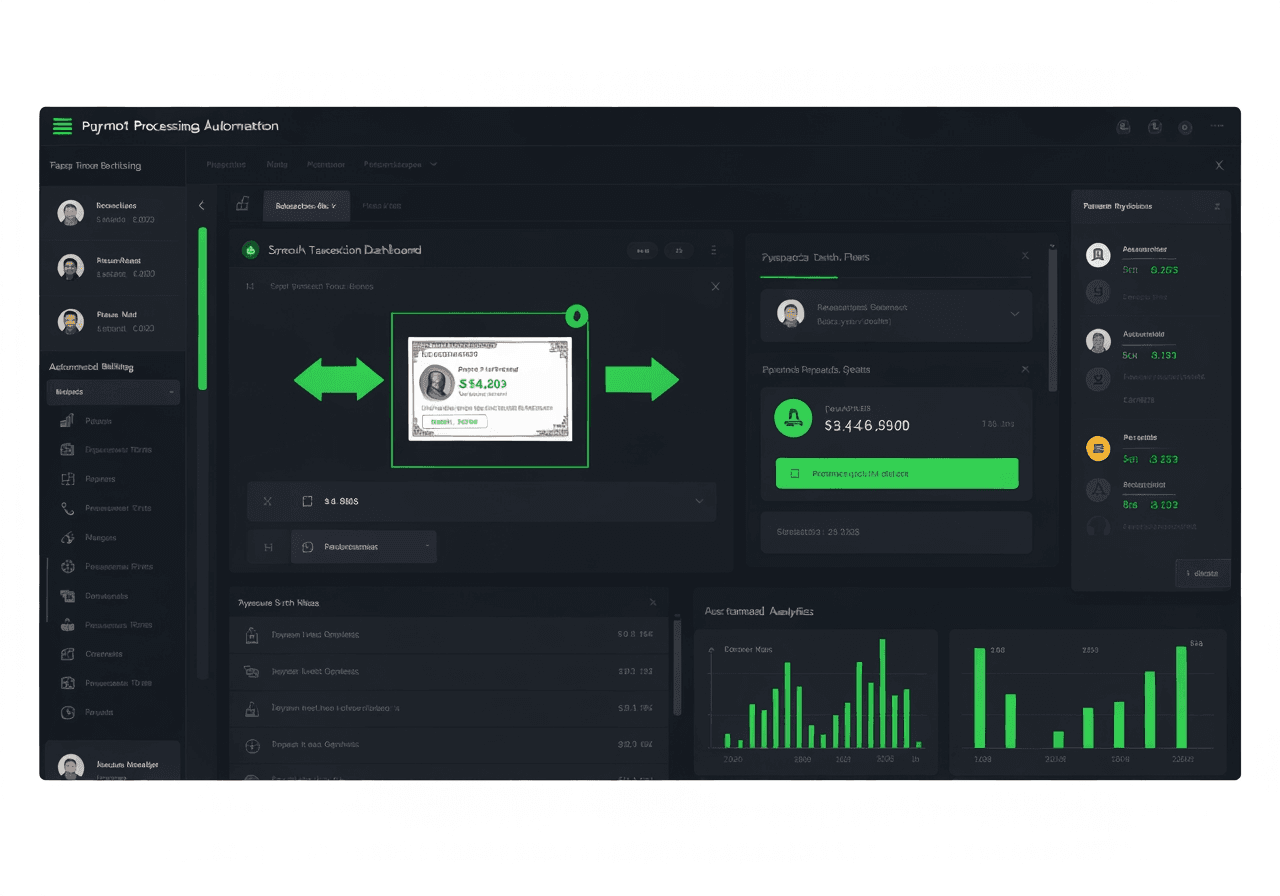Click the white circular icon atop the right panel list
1280x896 pixels.
pos(1098,255)
